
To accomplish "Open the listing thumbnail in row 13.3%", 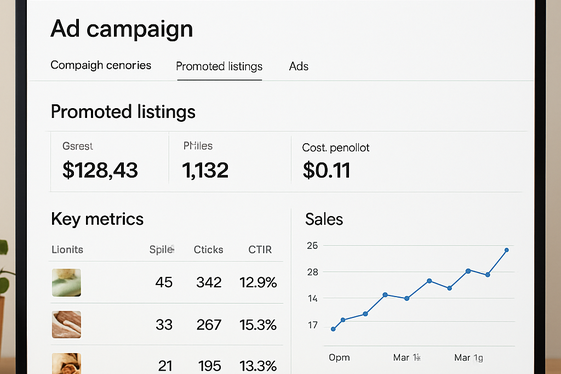I will [67, 363].
